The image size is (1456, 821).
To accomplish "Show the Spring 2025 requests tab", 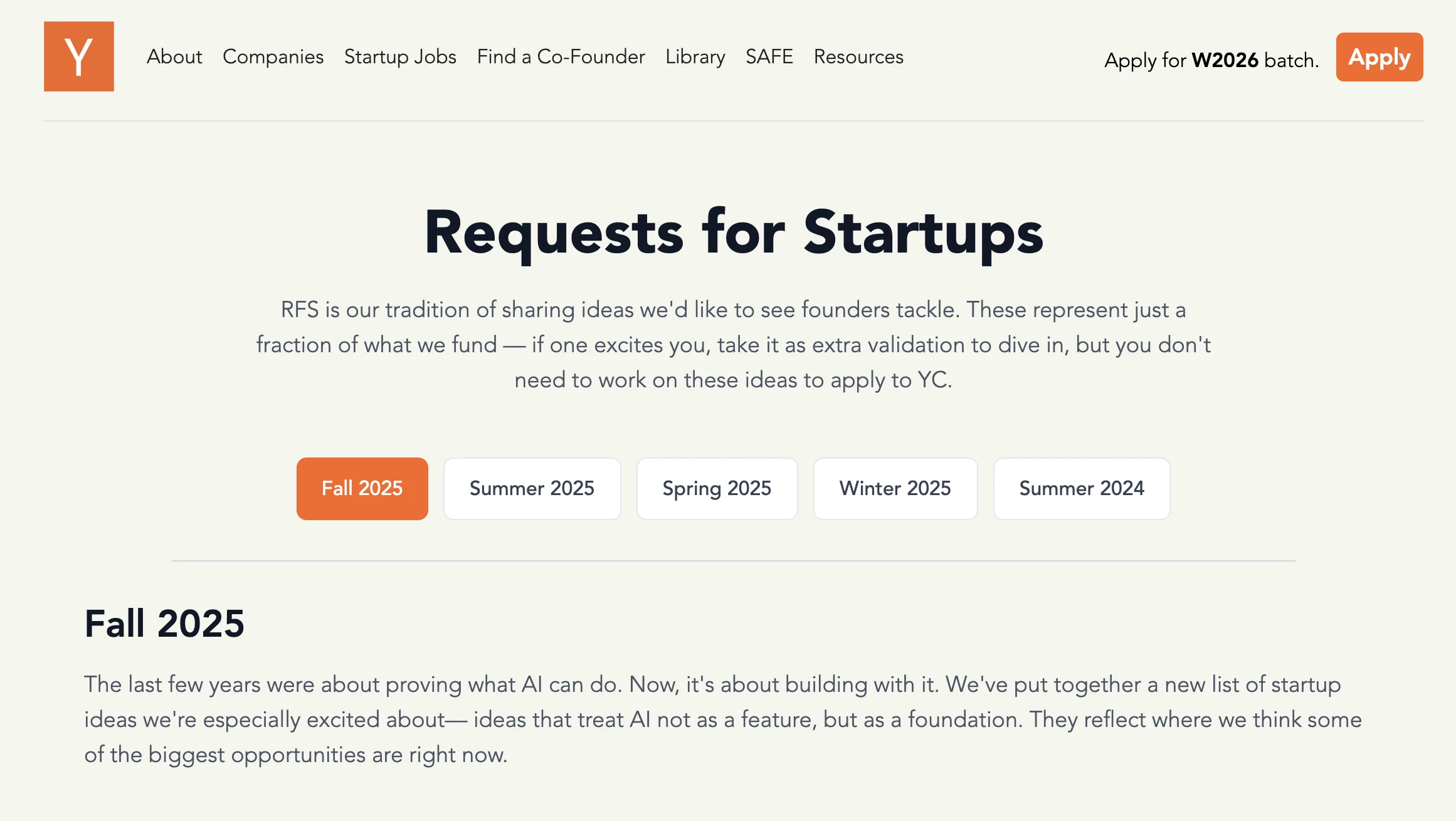I will tap(717, 488).
